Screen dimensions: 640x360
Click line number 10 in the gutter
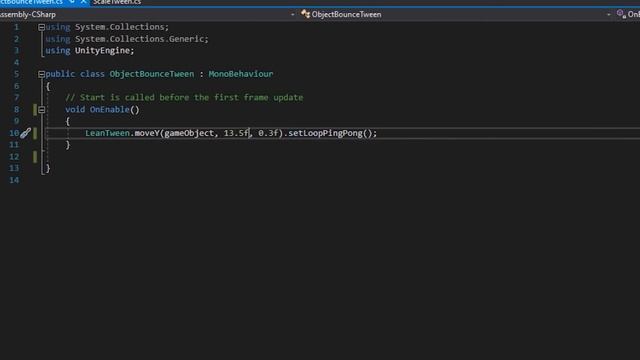[14, 133]
